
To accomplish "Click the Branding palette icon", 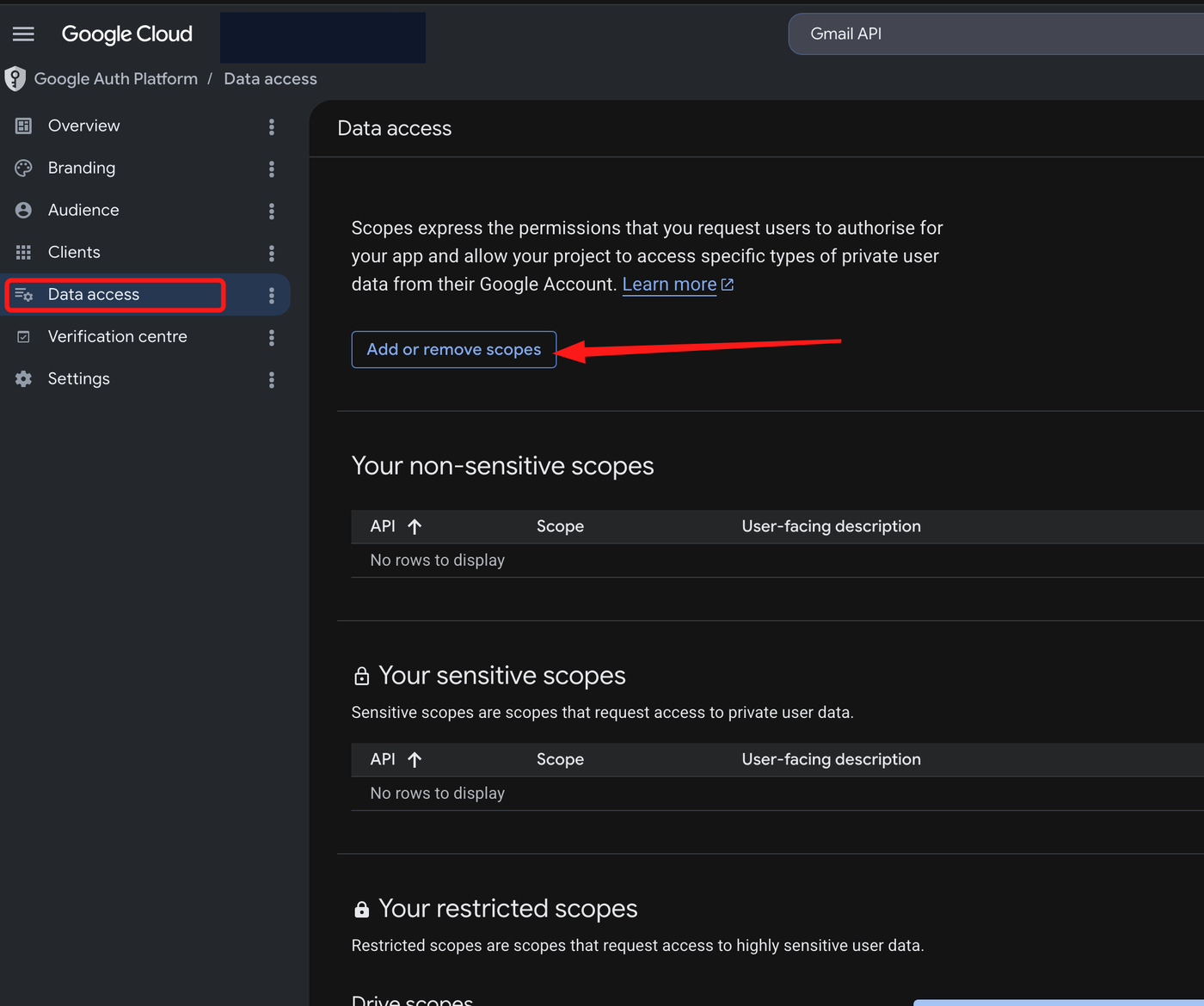I will tap(23, 168).
